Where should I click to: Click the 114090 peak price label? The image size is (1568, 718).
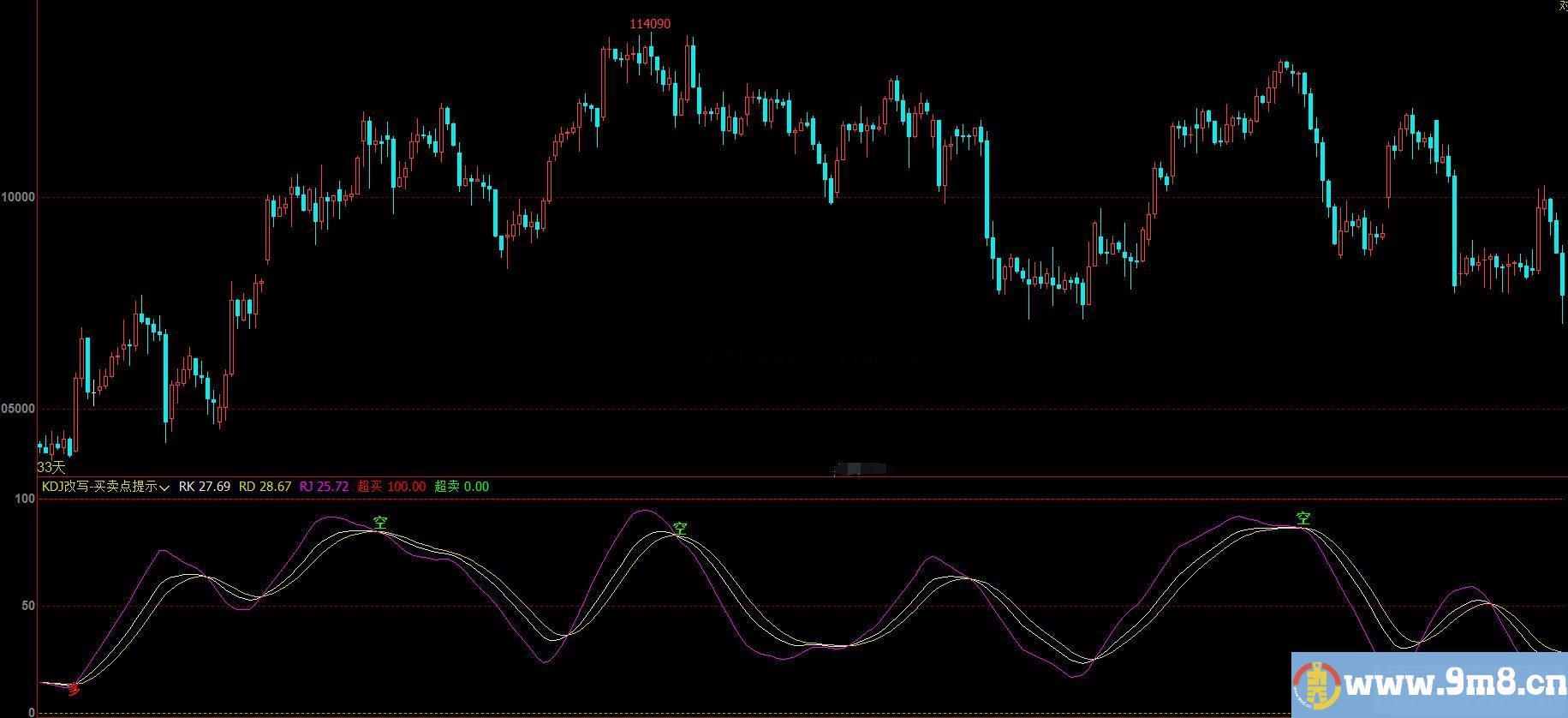(650, 24)
